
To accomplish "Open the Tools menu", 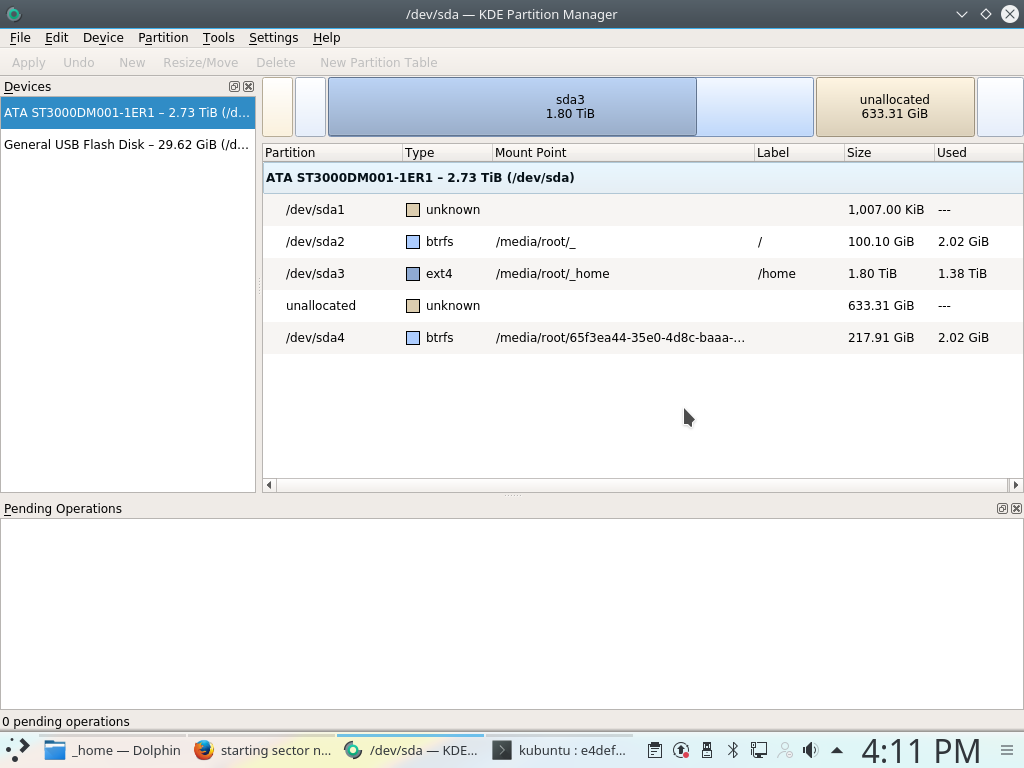I will (x=218, y=38).
